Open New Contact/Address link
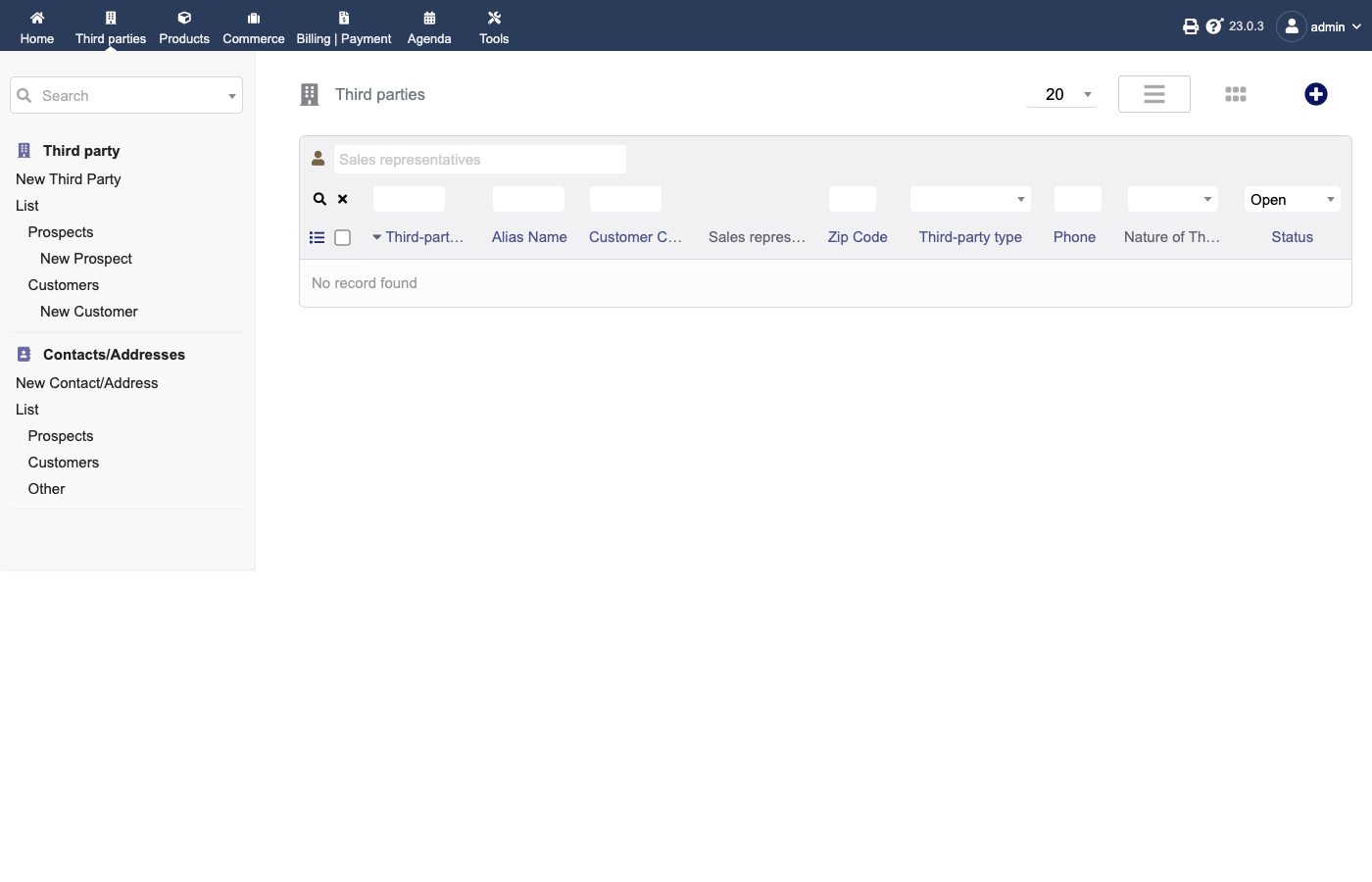The height and width of the screenshot is (882, 1372). tap(87, 383)
